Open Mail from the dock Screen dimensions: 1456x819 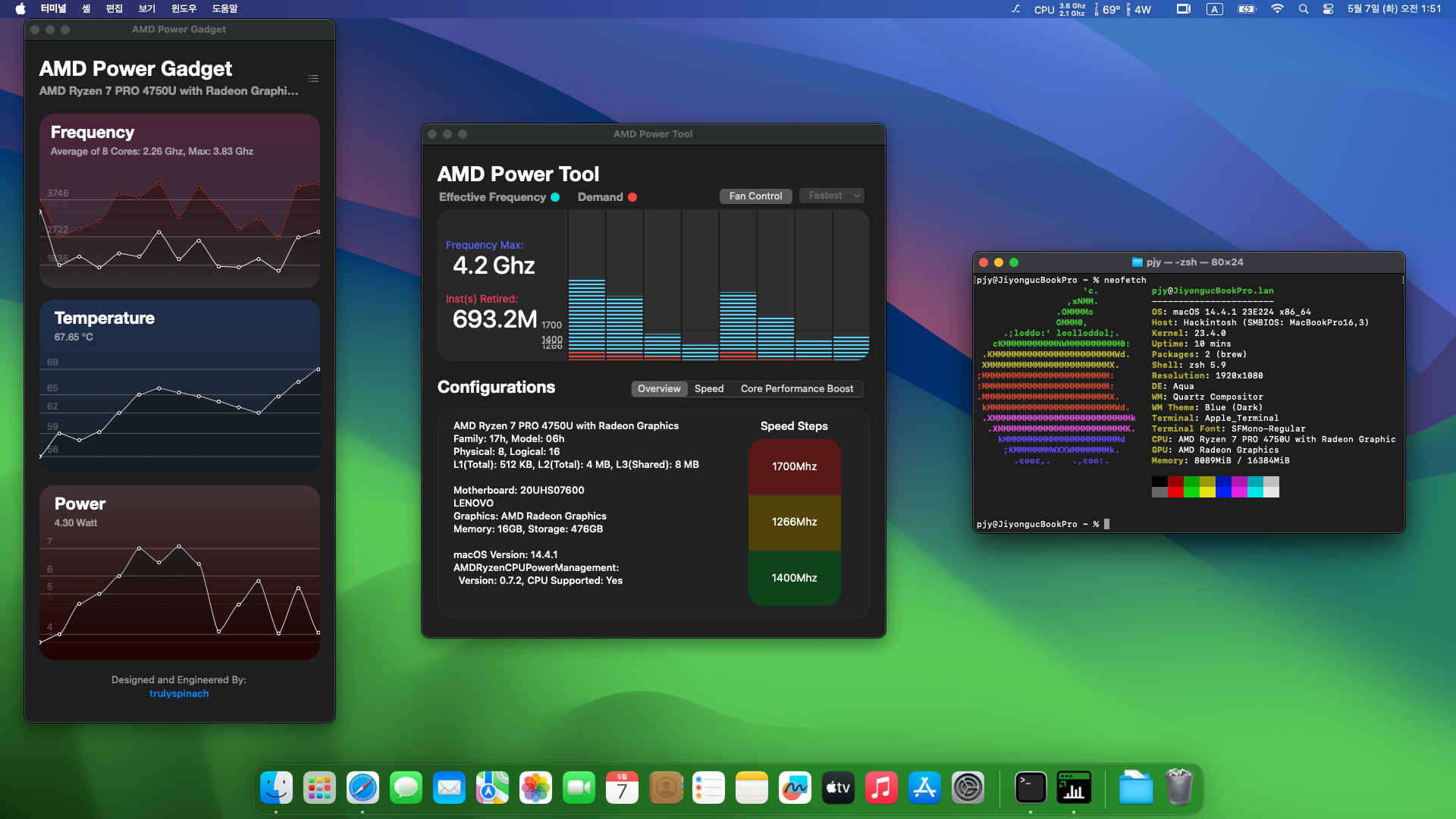pyautogui.click(x=449, y=788)
